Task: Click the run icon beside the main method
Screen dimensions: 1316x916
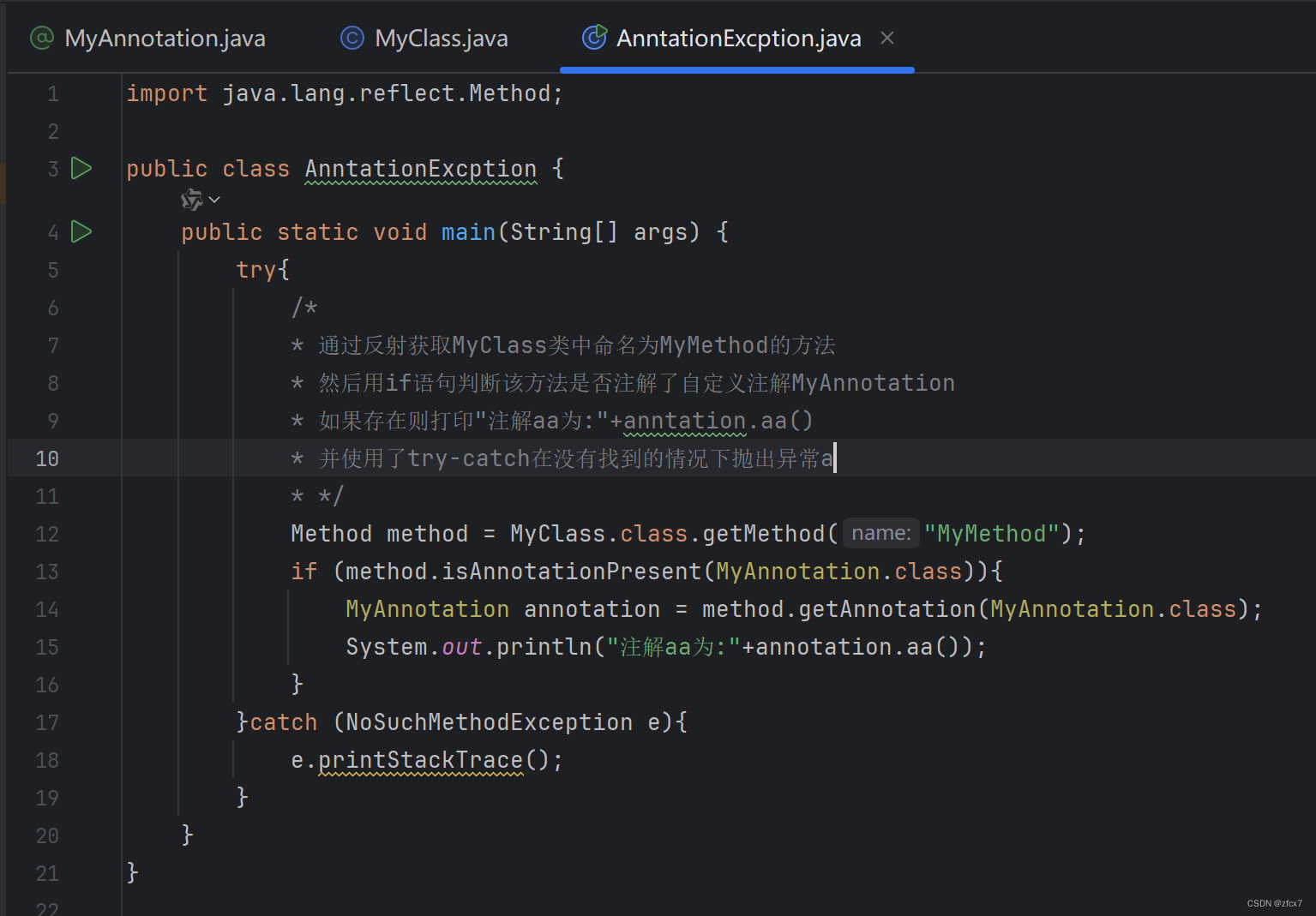Action: coord(81,230)
